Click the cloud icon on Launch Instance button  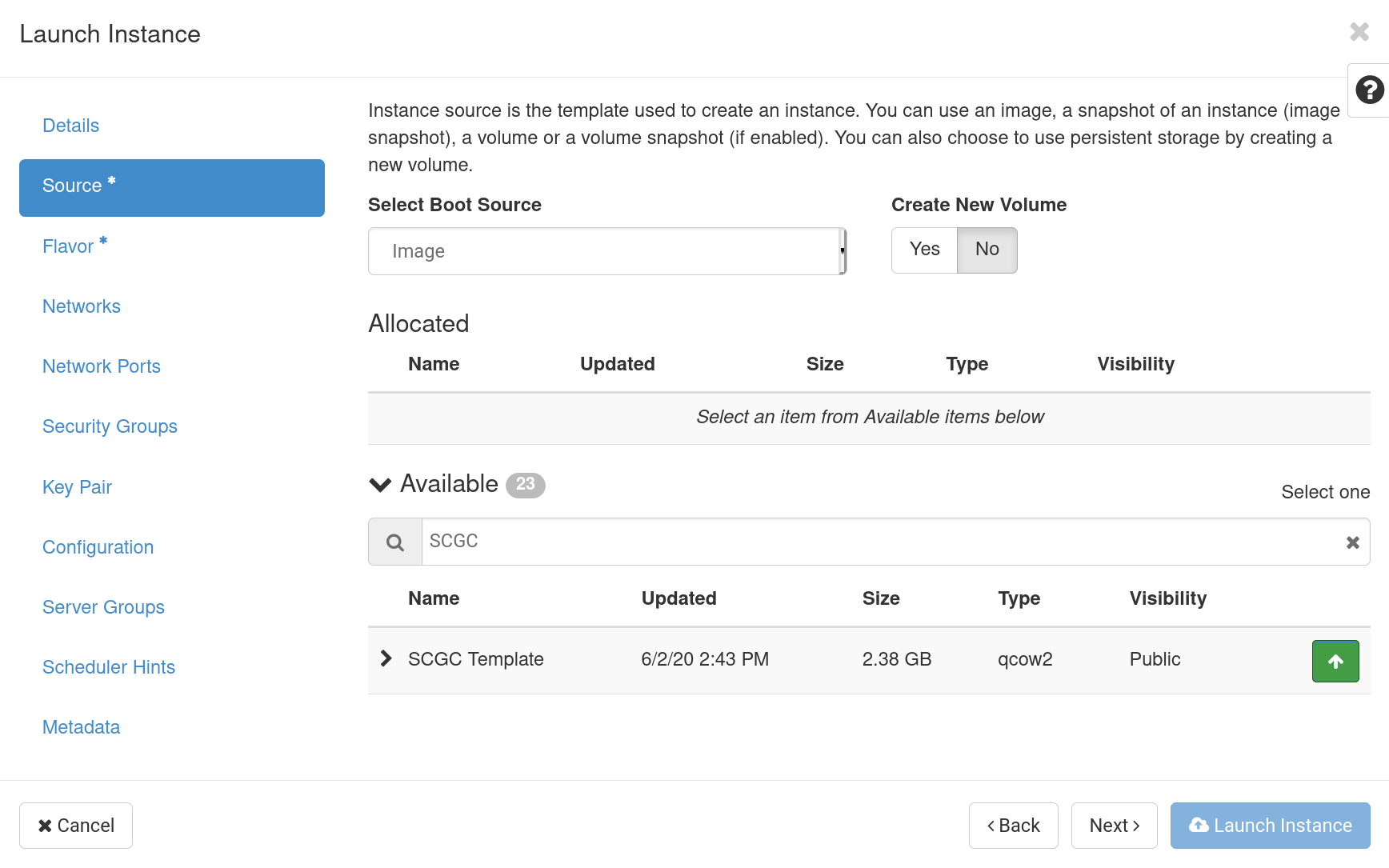coord(1199,825)
